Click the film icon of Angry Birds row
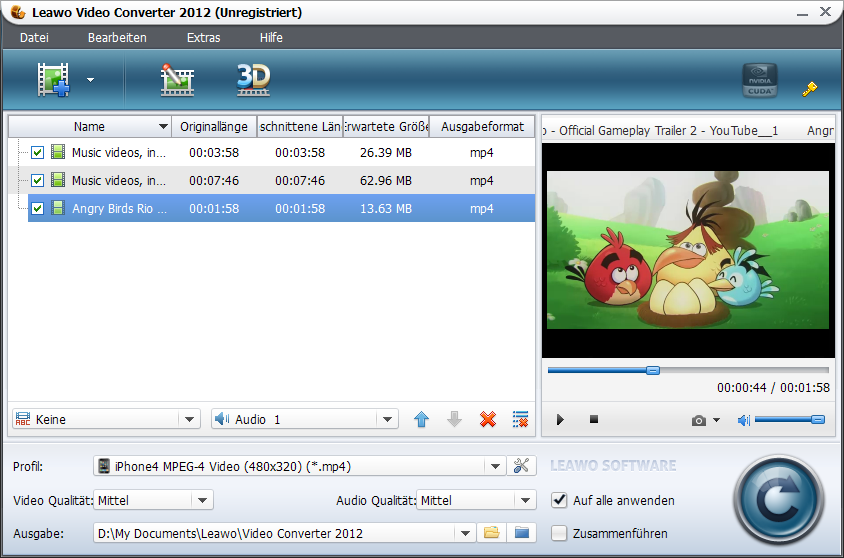This screenshot has width=844, height=558. 58,208
